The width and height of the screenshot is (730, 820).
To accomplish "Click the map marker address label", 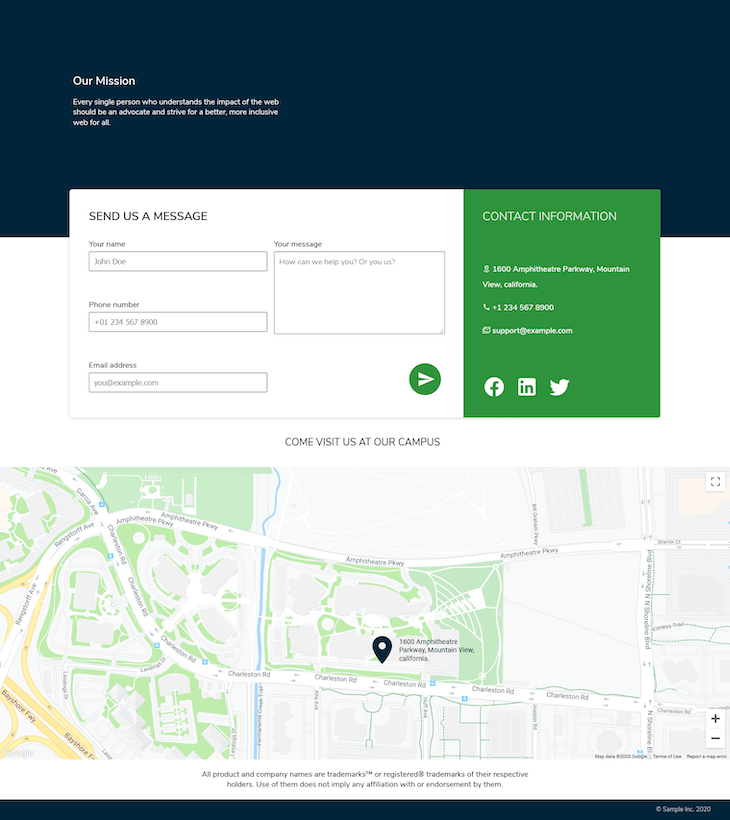I will pyautogui.click(x=437, y=650).
